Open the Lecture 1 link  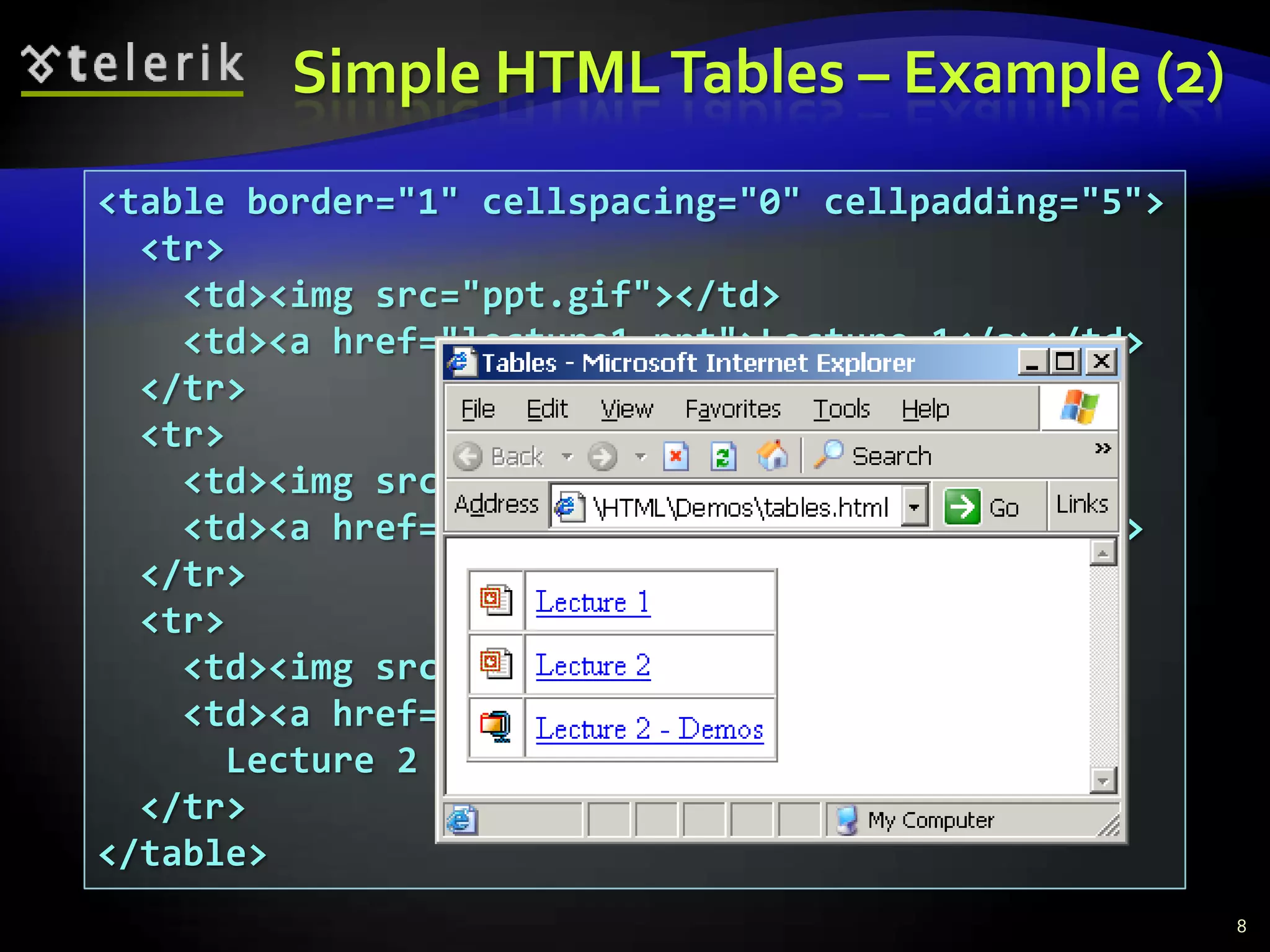click(592, 602)
